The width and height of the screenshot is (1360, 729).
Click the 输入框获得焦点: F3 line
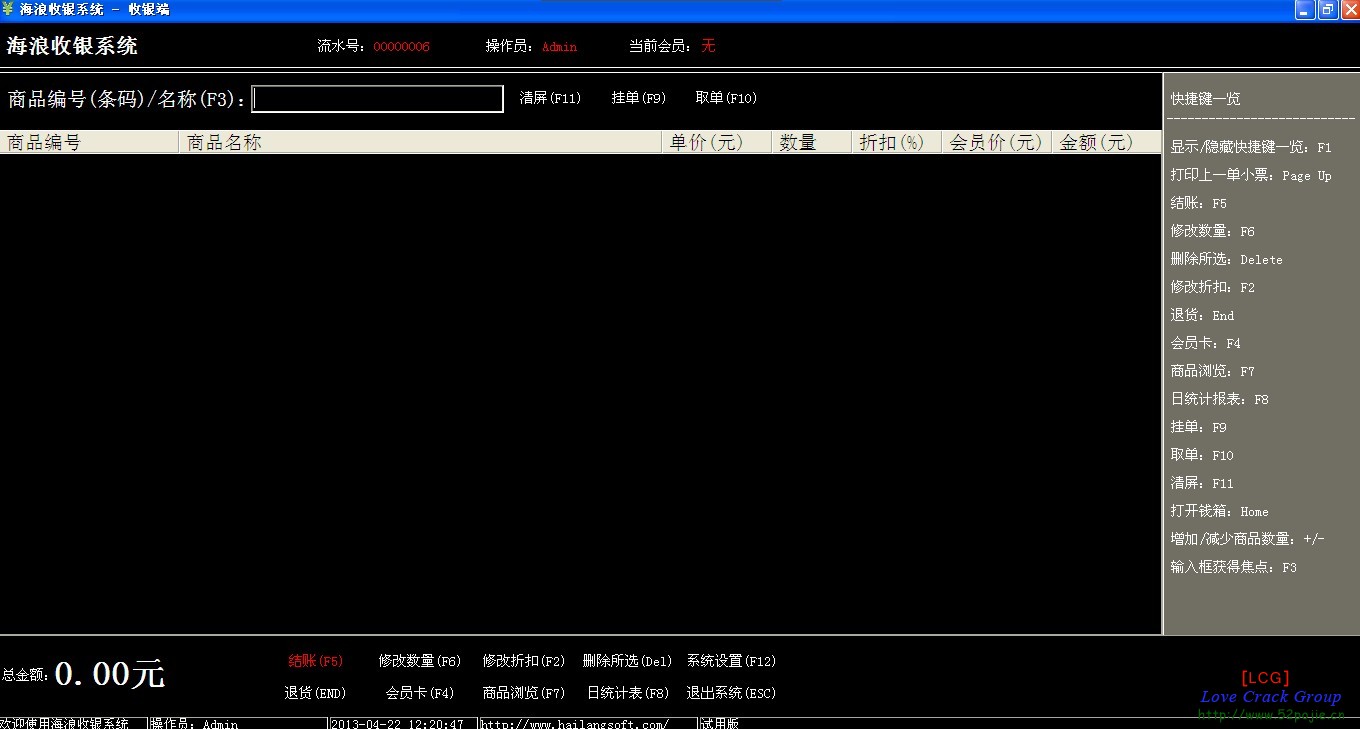[1234, 567]
